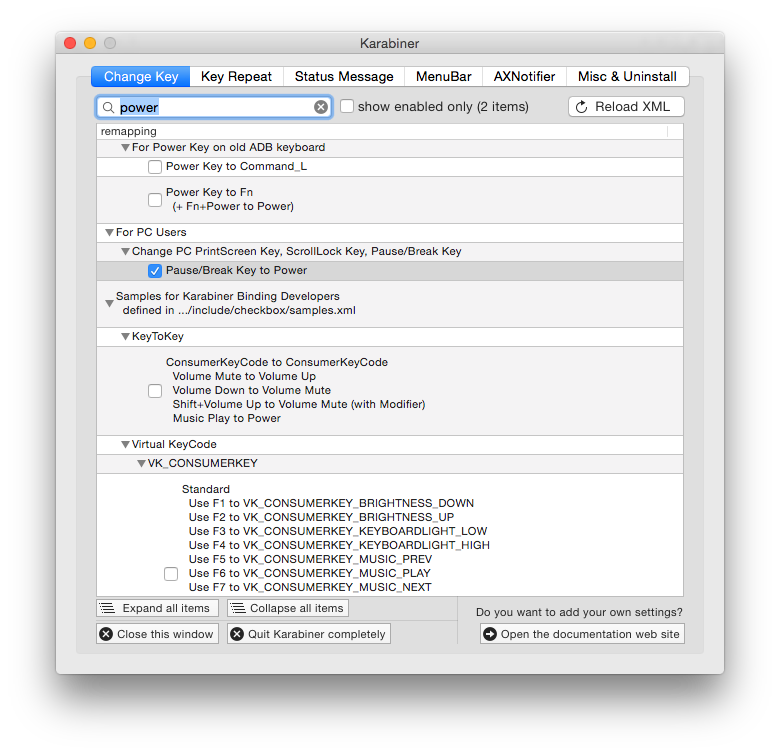The image size is (780, 754).
Task: Click "Do you want to add your own settings?"
Action: [x=579, y=612]
